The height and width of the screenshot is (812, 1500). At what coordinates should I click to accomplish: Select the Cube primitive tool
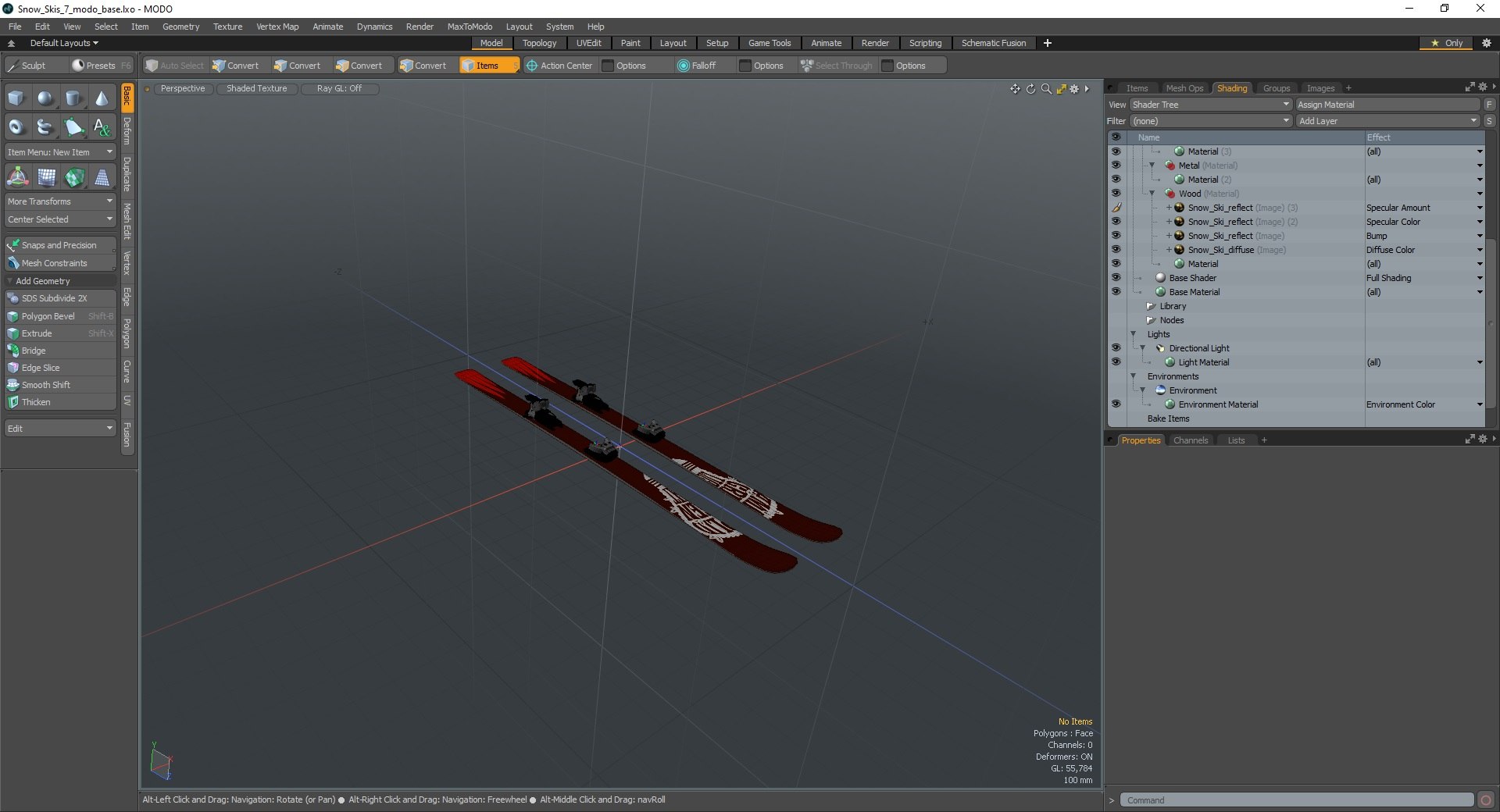[16, 98]
